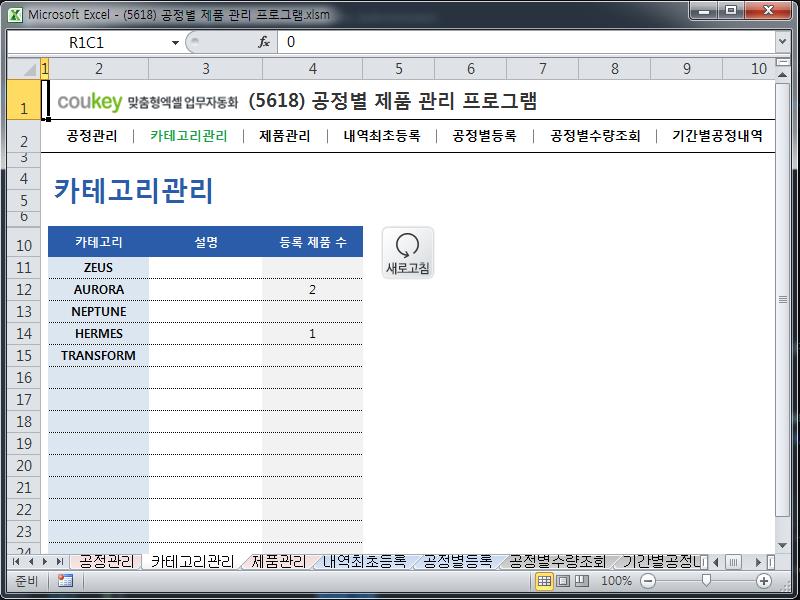
Task: Open the Name Box dropdown arrow
Action: tap(175, 42)
